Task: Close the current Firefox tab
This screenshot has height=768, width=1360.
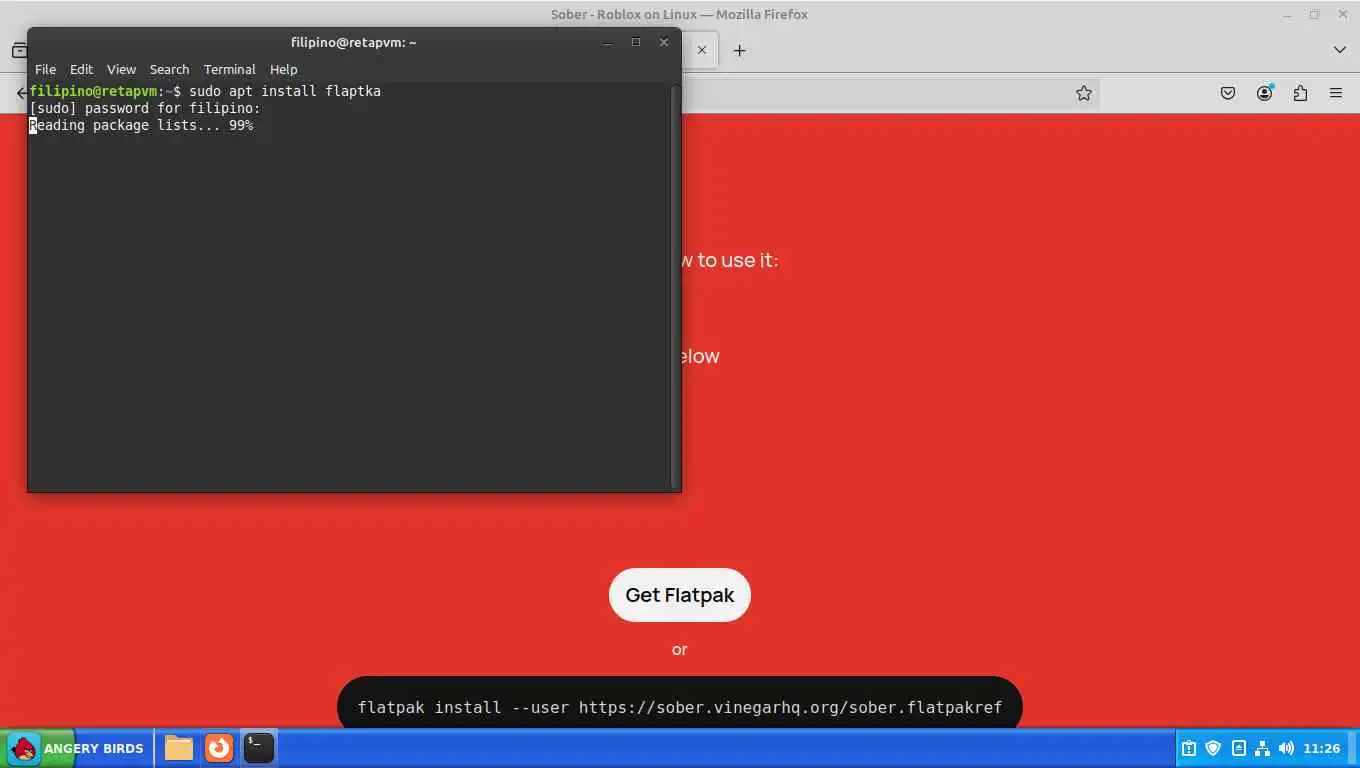Action: pos(702,50)
